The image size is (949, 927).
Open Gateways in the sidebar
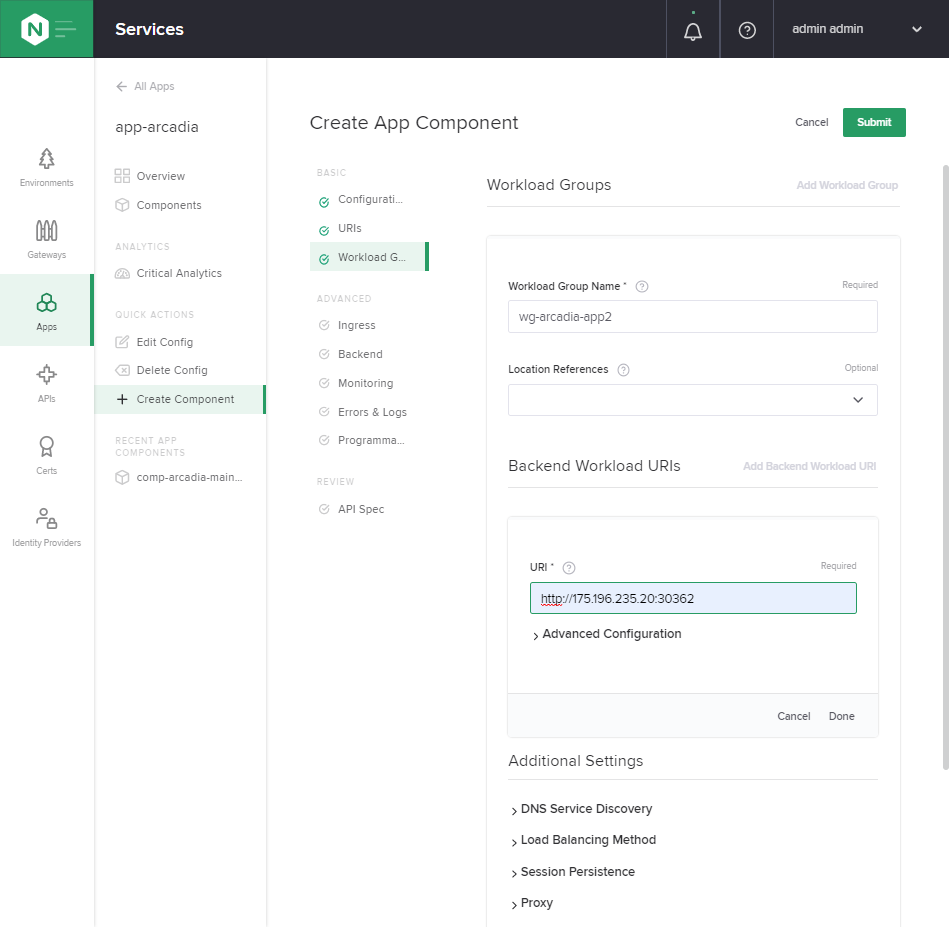point(47,240)
